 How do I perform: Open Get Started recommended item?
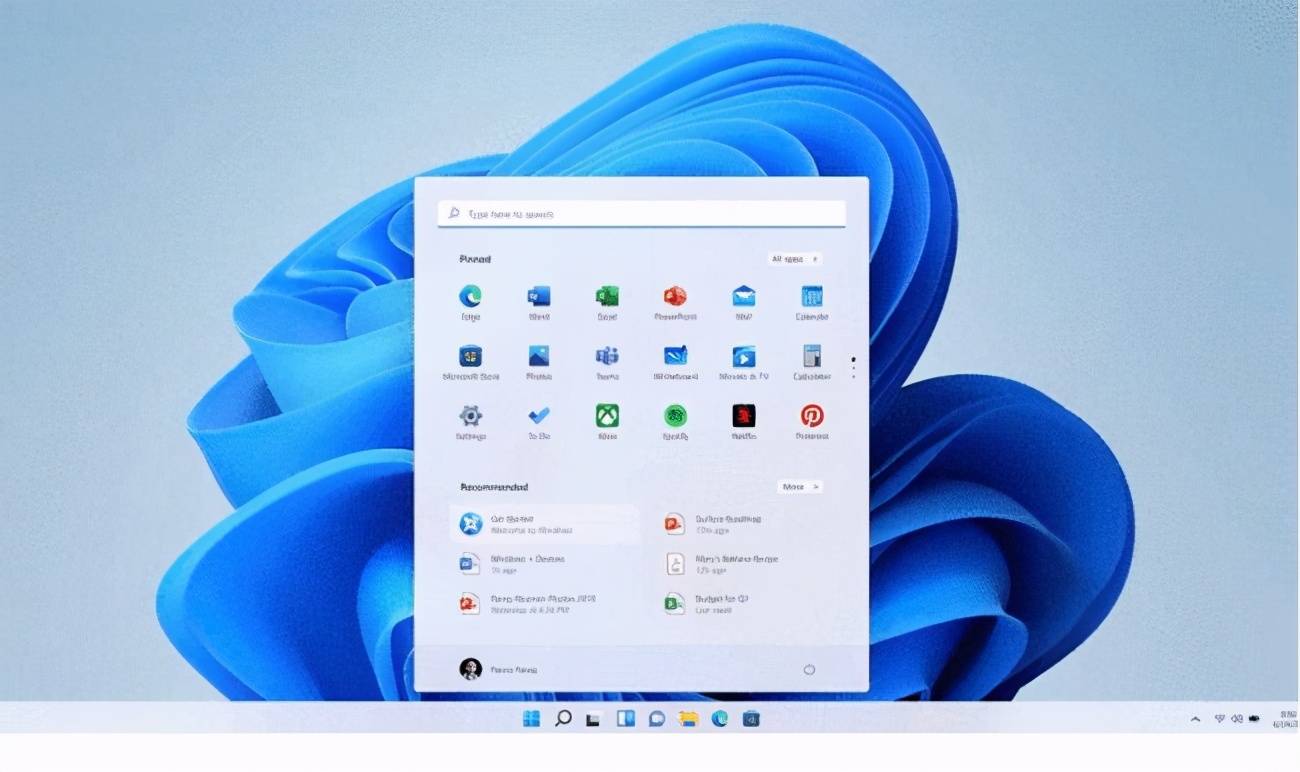point(545,524)
